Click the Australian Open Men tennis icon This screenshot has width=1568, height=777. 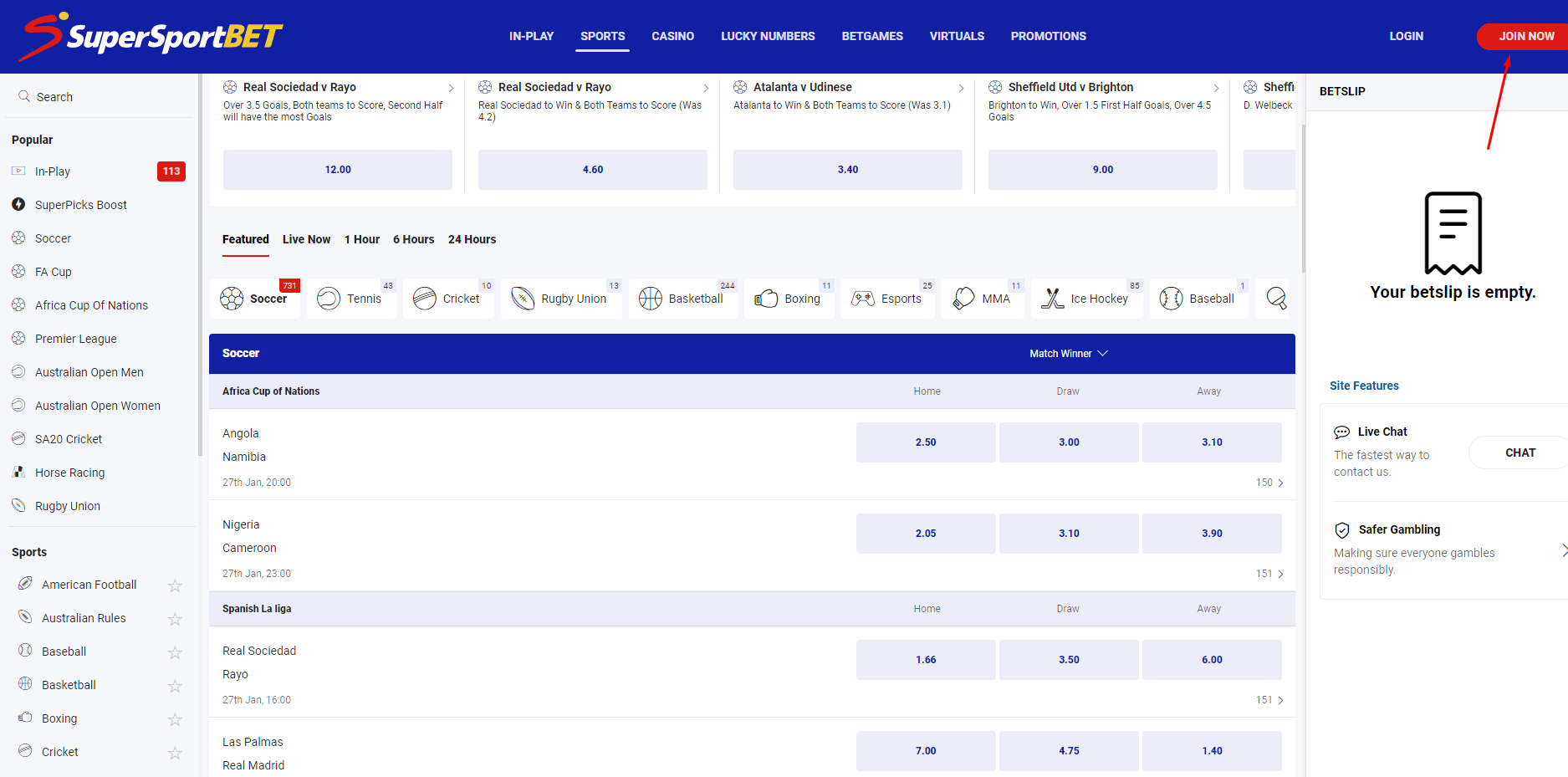click(x=18, y=371)
